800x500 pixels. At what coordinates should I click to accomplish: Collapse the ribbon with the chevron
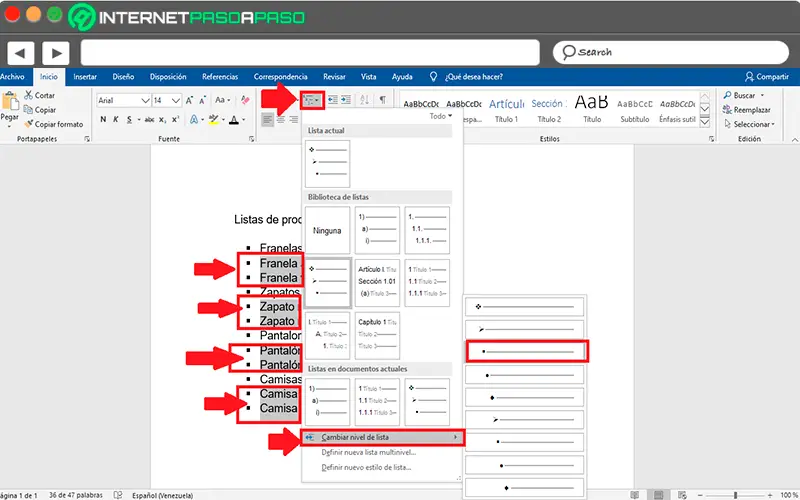794,139
